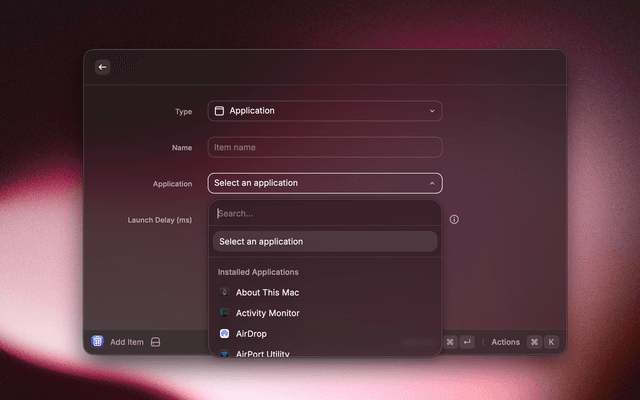Click the K key shortcut badge
The height and width of the screenshot is (400, 640).
(x=551, y=342)
